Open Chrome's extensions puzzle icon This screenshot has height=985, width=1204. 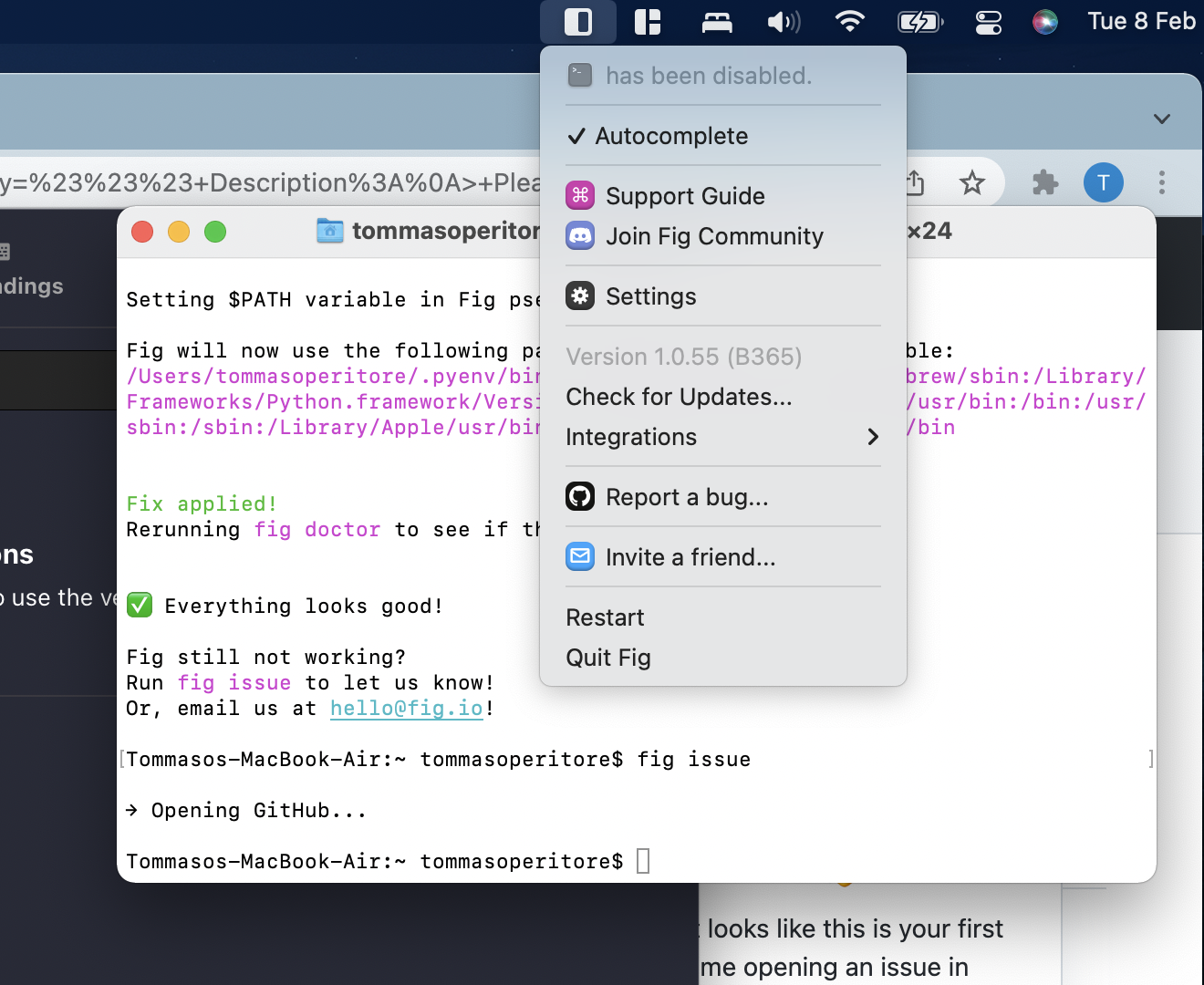pyautogui.click(x=1044, y=182)
